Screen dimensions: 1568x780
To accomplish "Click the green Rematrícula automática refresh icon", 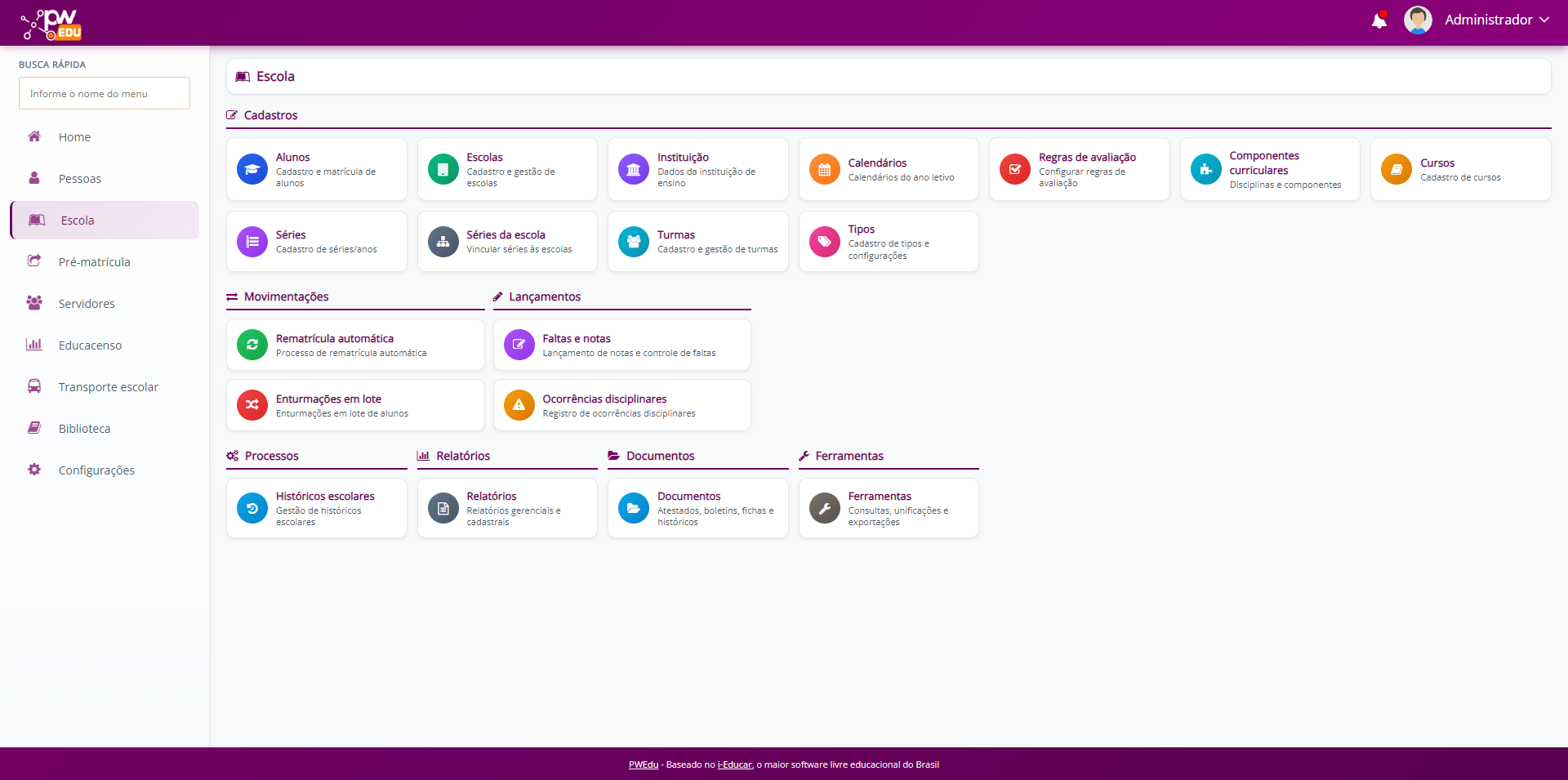I will pyautogui.click(x=252, y=345).
